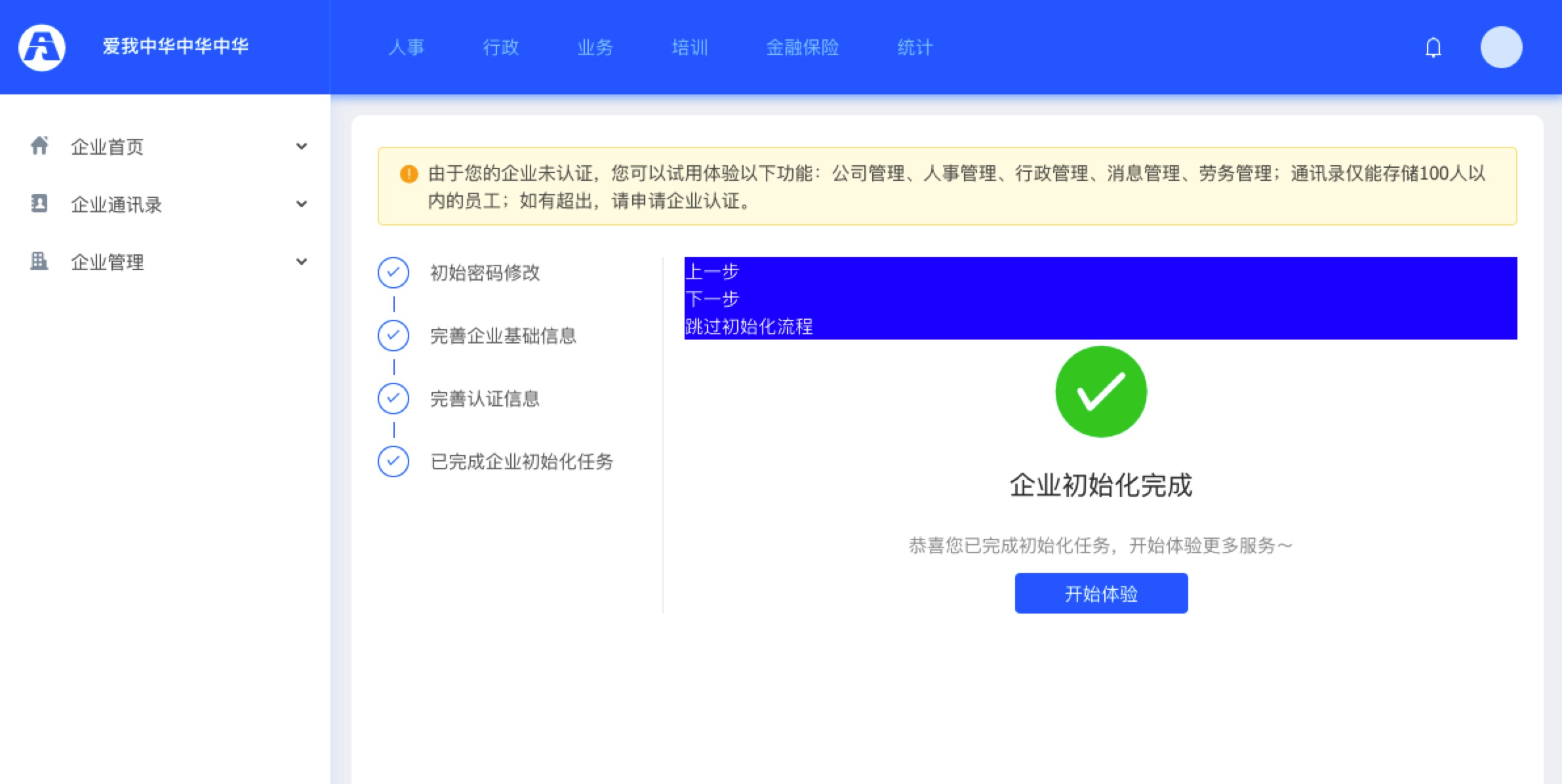Click the contacts icon beside 企业通讯录
This screenshot has width=1562, height=784.
[x=39, y=203]
